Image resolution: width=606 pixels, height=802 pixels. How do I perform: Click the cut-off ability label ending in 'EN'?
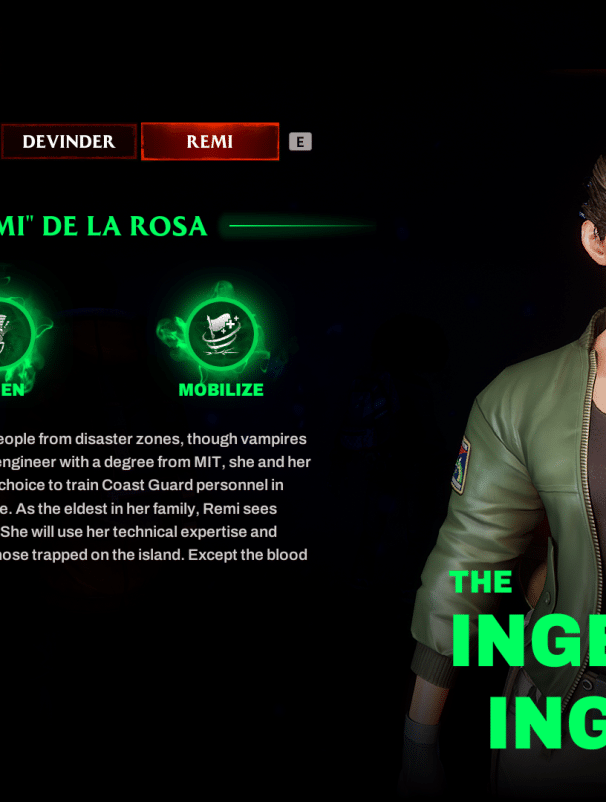(12, 390)
